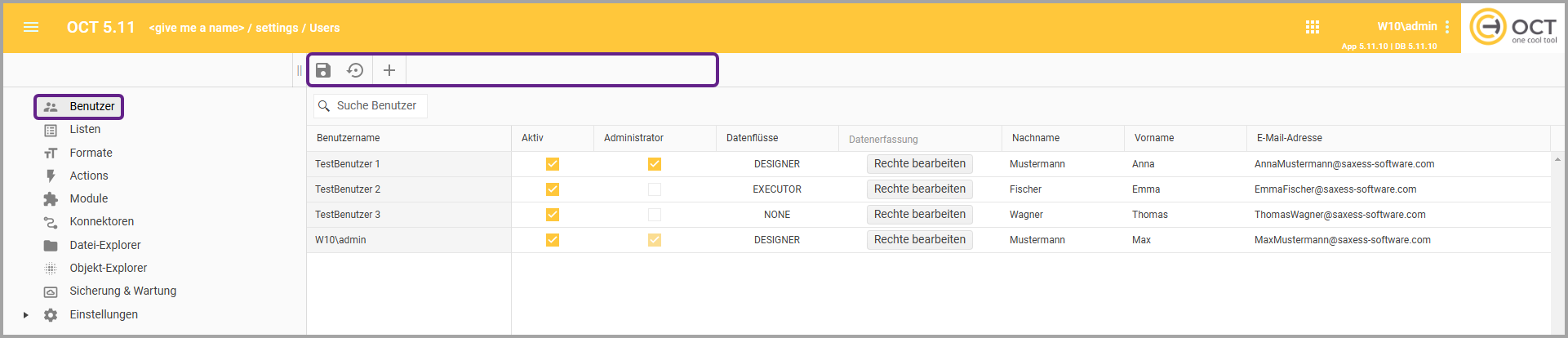Viewport: 1568px width, 338px height.
Task: Toggle Administrator checkbox for TestBenutzer 3
Action: (655, 215)
